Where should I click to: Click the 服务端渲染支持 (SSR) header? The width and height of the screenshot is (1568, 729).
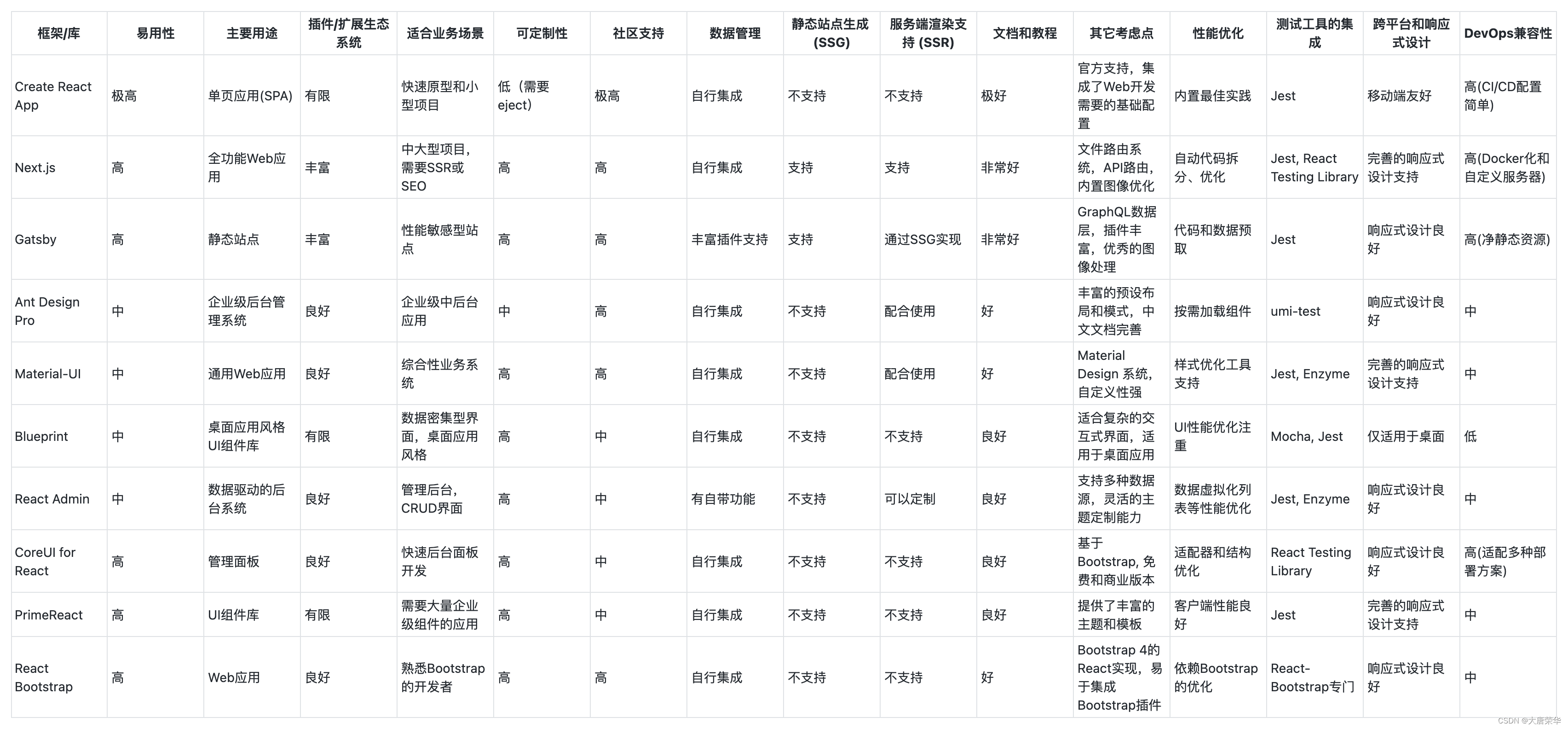tap(928, 34)
